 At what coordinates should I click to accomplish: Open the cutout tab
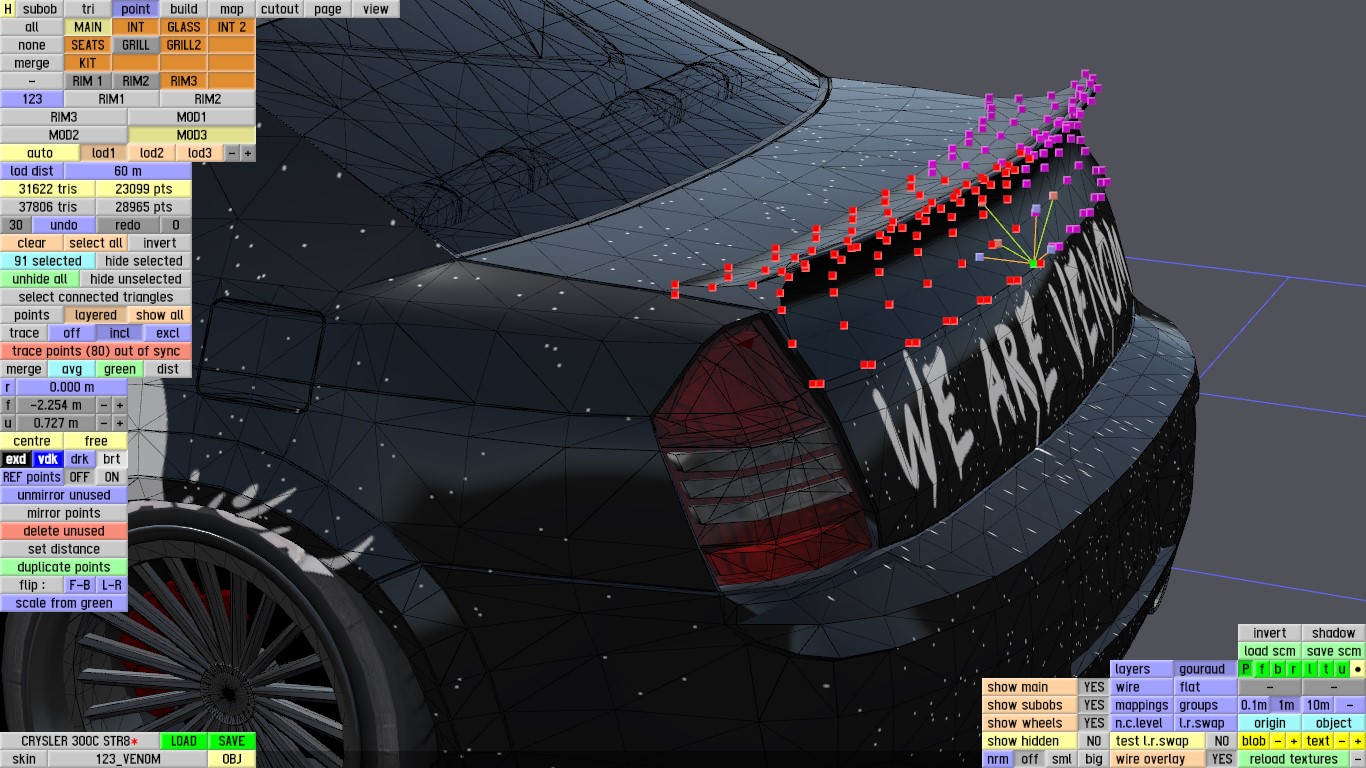(280, 9)
